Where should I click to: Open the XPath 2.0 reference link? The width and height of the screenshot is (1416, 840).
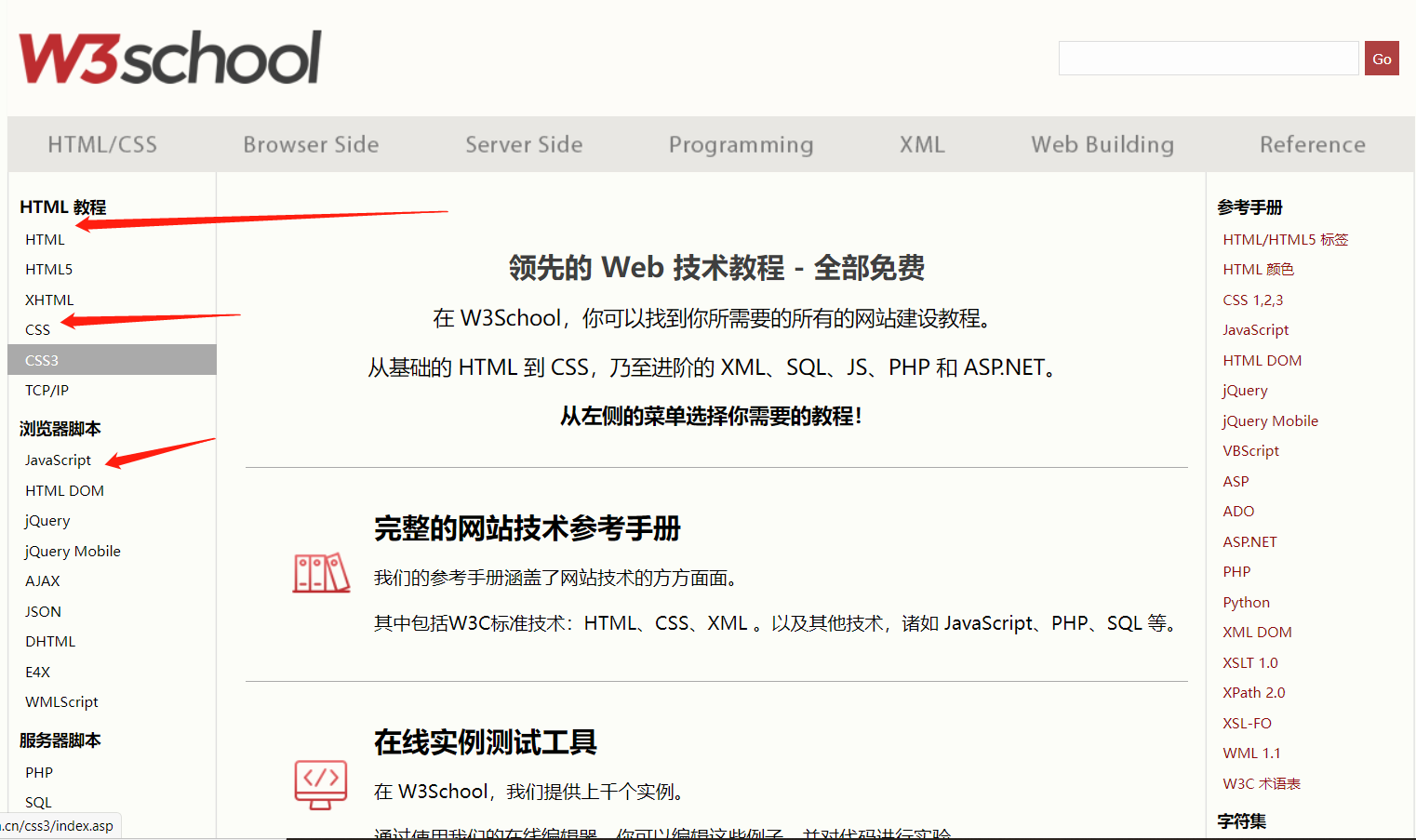(x=1253, y=692)
